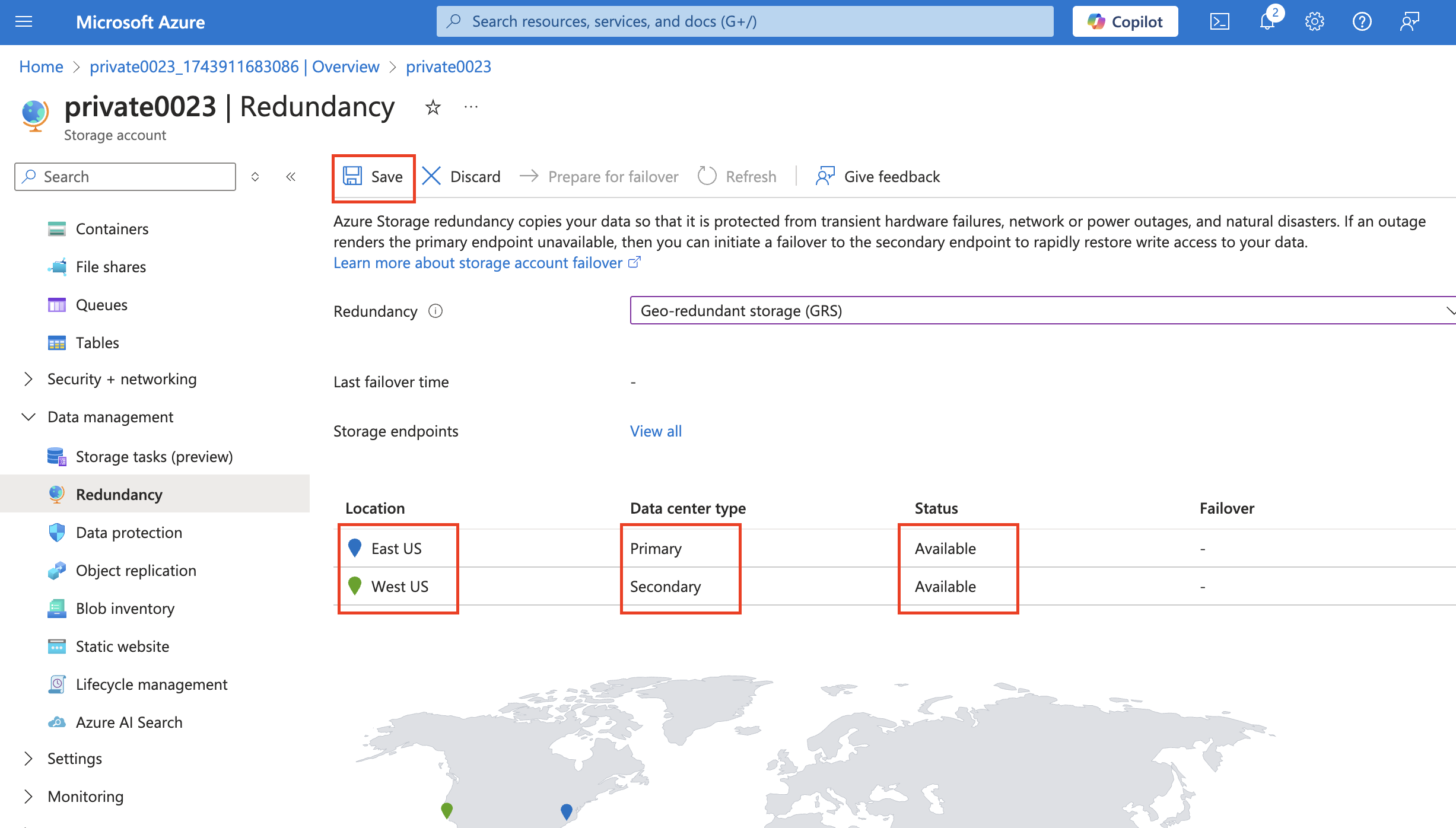
Task: Open the Help question mark icon
Action: [x=1362, y=22]
